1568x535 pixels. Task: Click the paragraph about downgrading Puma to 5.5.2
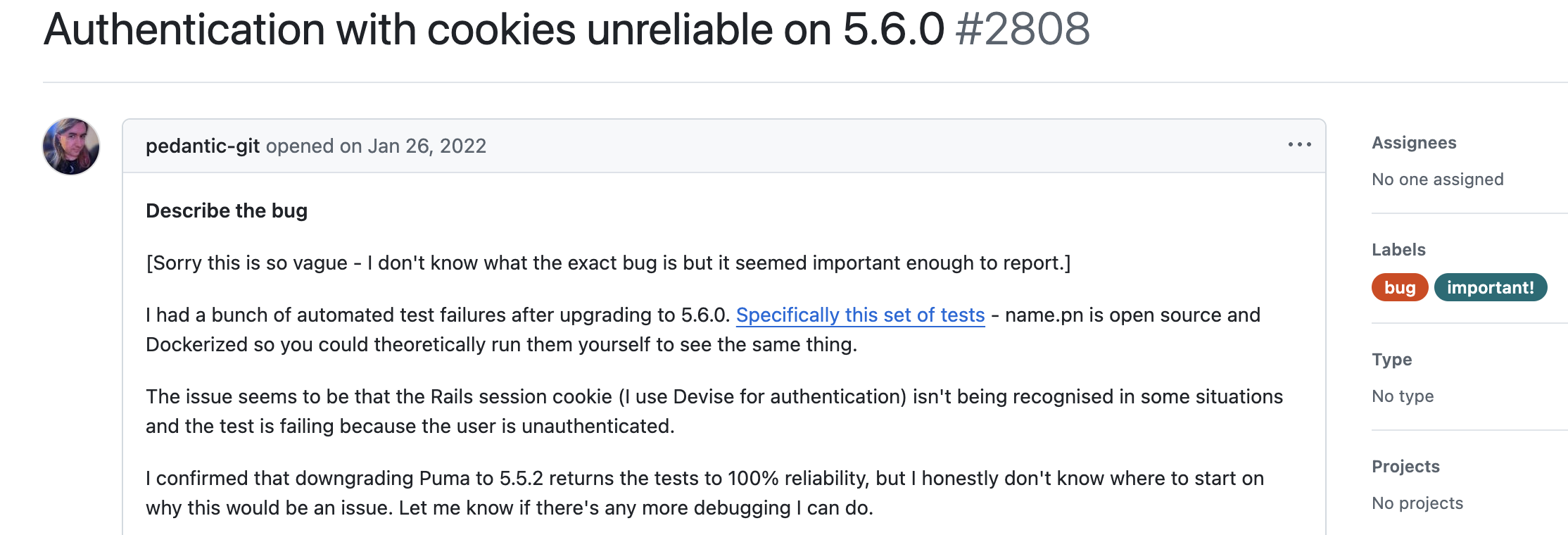click(x=704, y=493)
